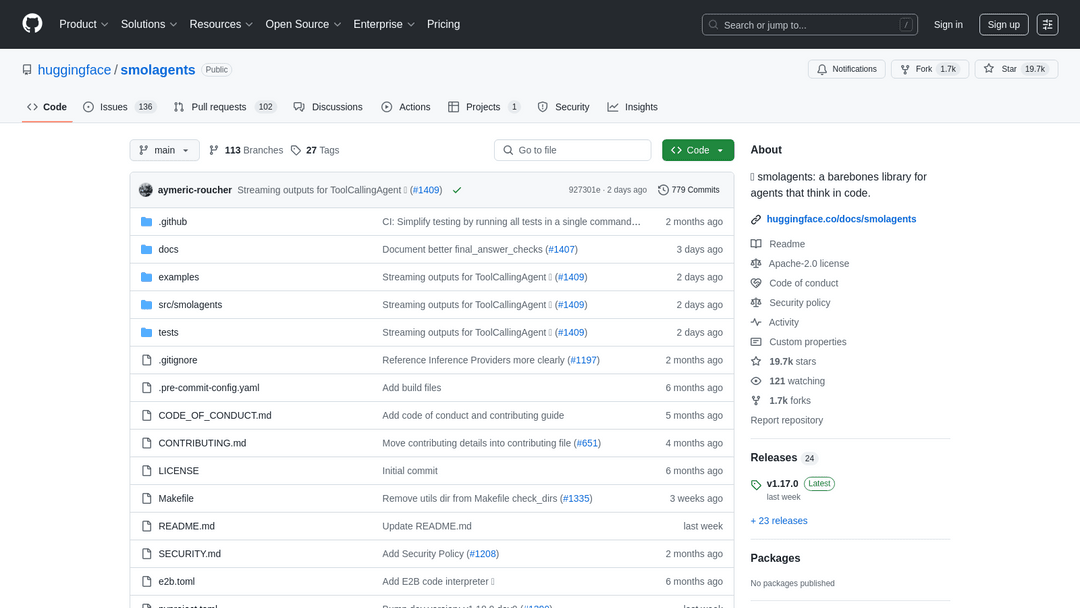The width and height of the screenshot is (1080, 608).
Task: Open commit 927301e hash link
Action: [584, 190]
